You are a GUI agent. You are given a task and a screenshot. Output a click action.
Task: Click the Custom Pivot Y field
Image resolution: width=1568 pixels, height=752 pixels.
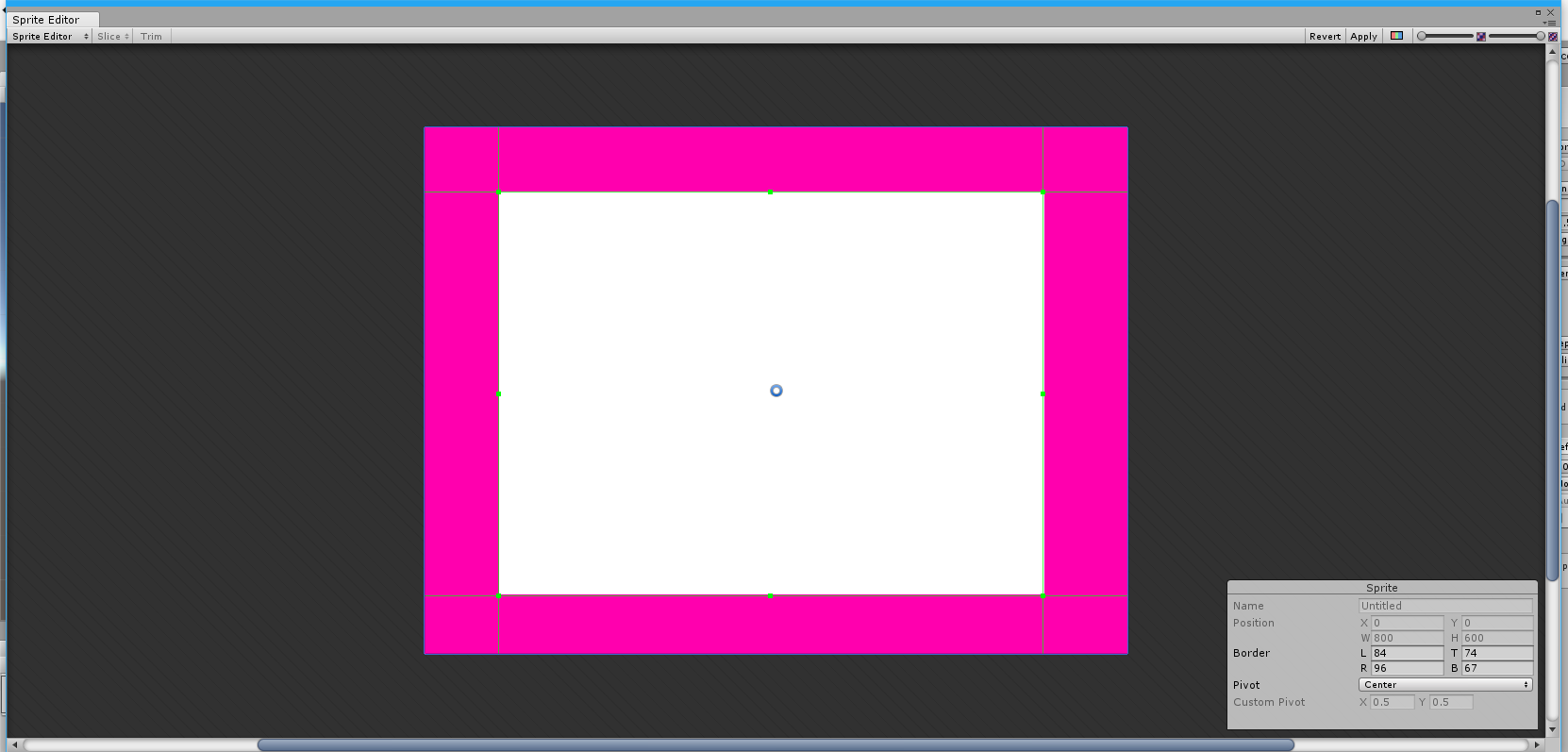pos(1451,702)
